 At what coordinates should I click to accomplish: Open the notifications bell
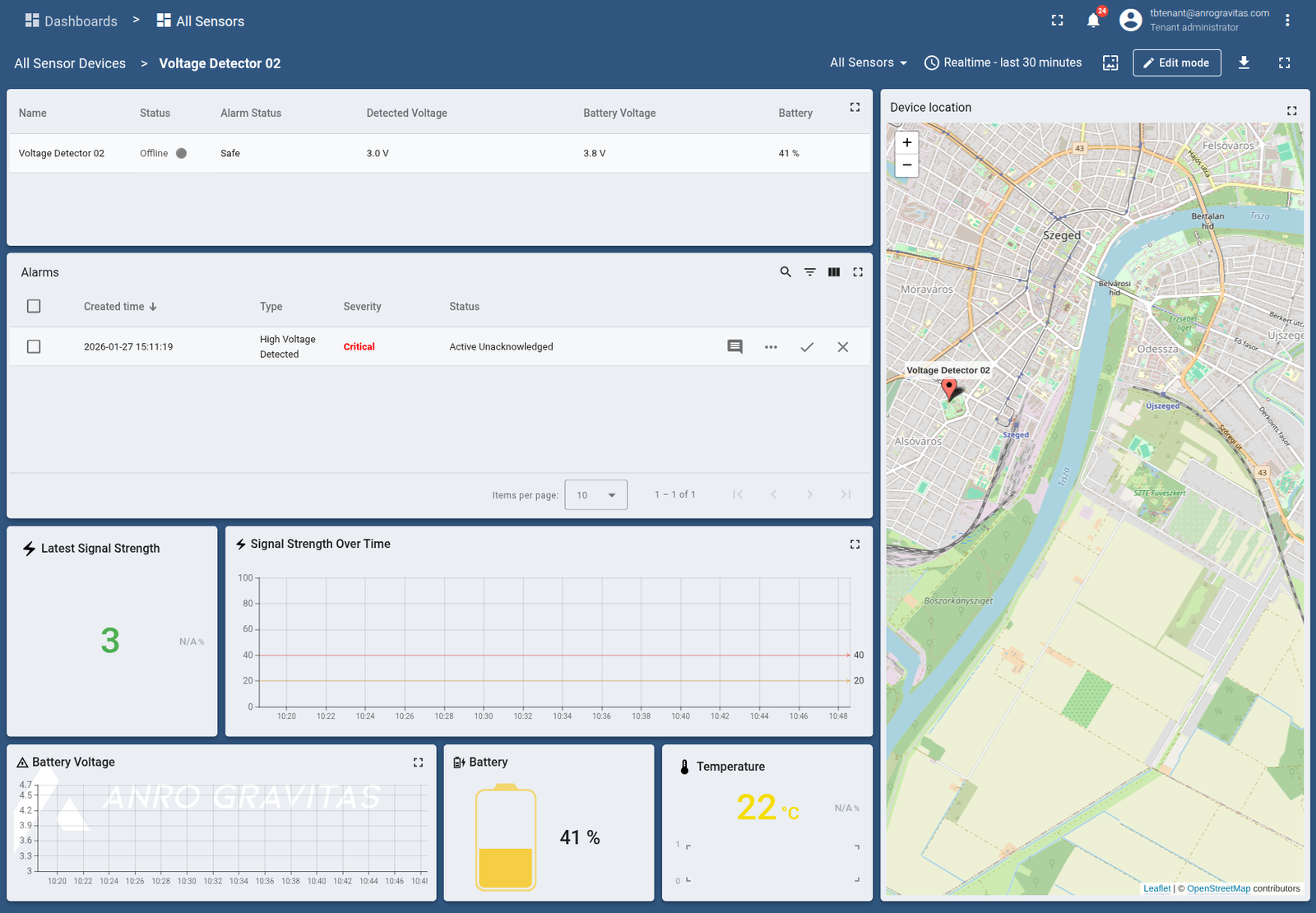1093,21
